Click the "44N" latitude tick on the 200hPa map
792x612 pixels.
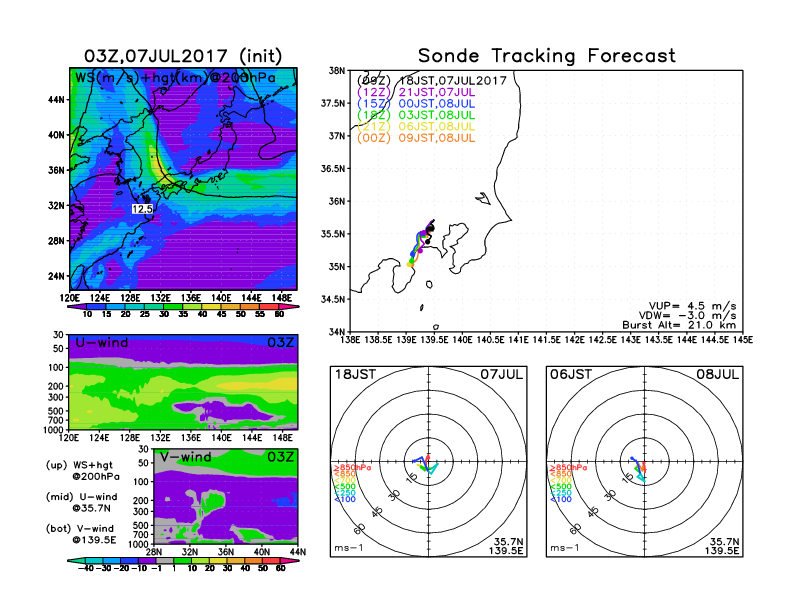point(56,100)
